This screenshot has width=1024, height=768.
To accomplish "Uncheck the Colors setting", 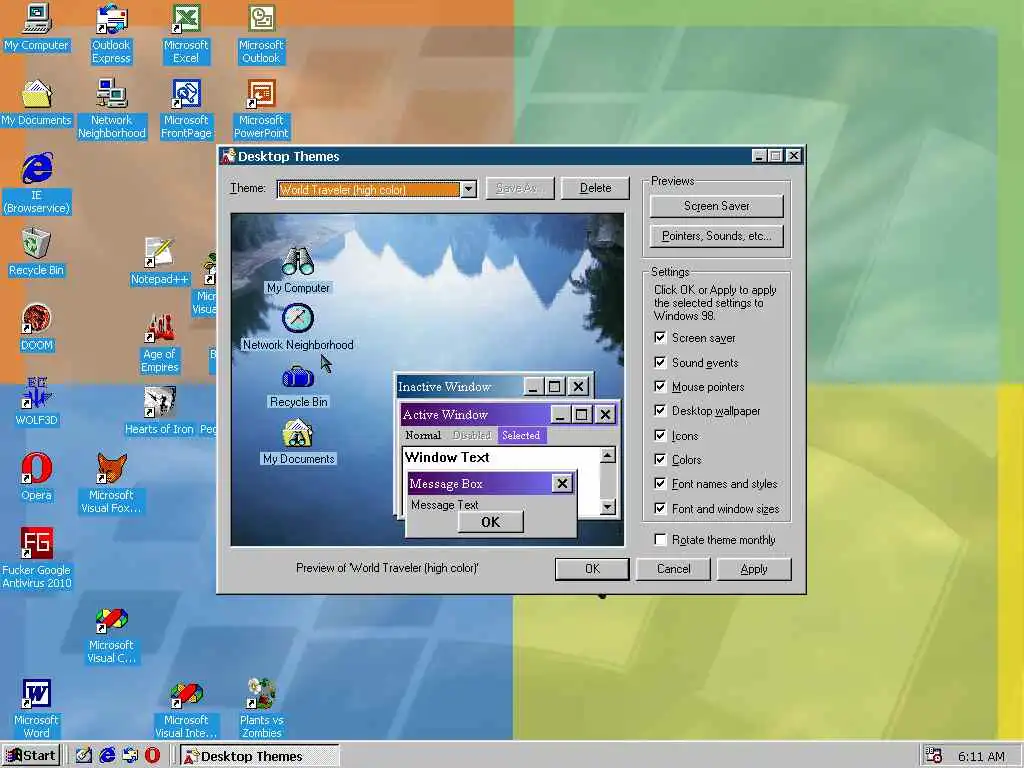I will click(x=660, y=459).
